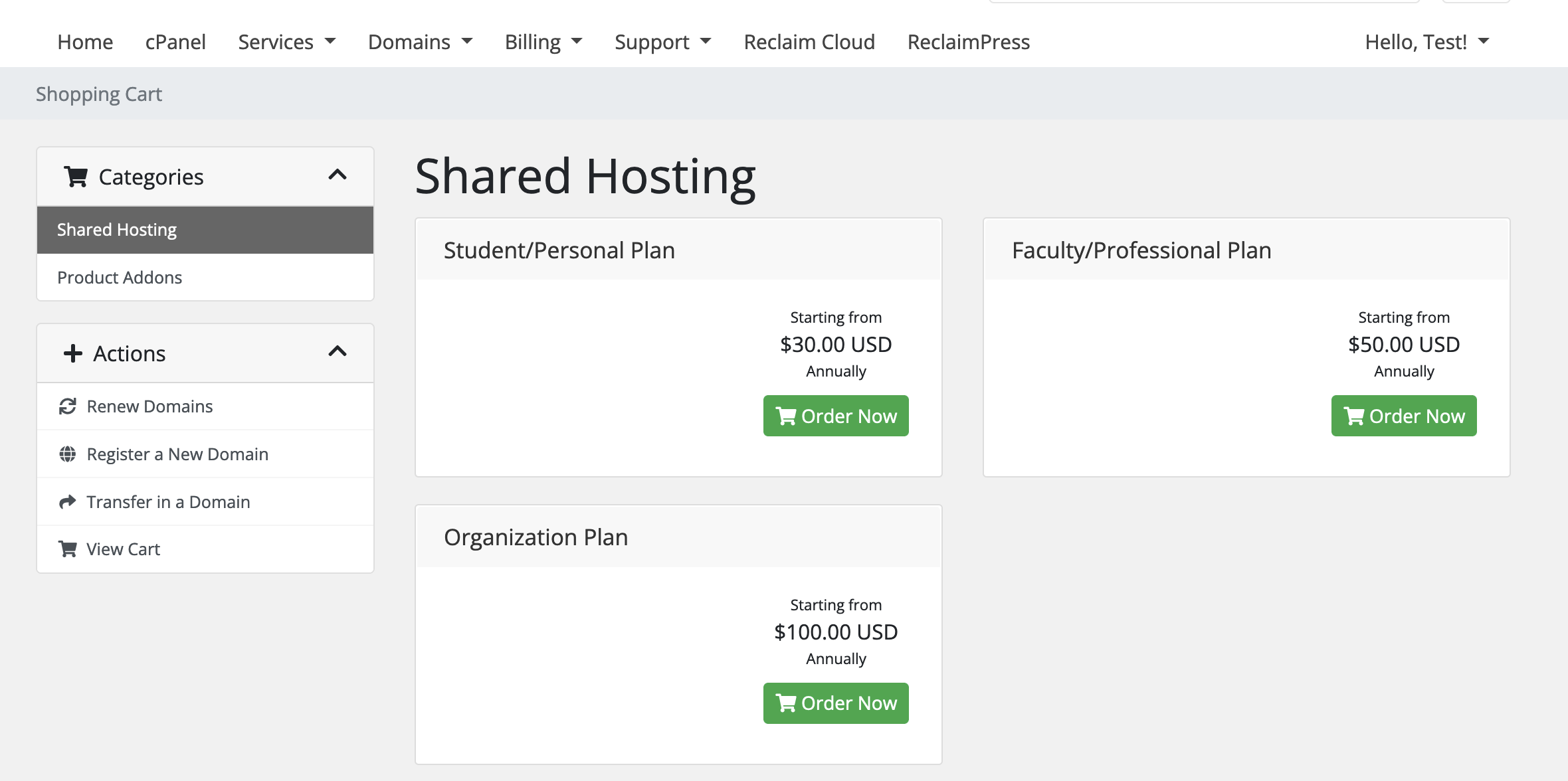Viewport: 1568px width, 781px height.
Task: Click the Actions plus icon
Action: (x=73, y=353)
